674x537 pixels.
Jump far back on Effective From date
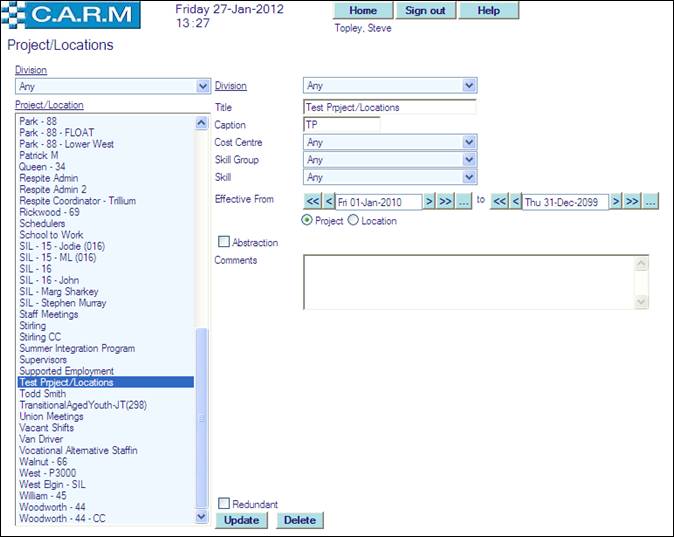click(x=312, y=201)
